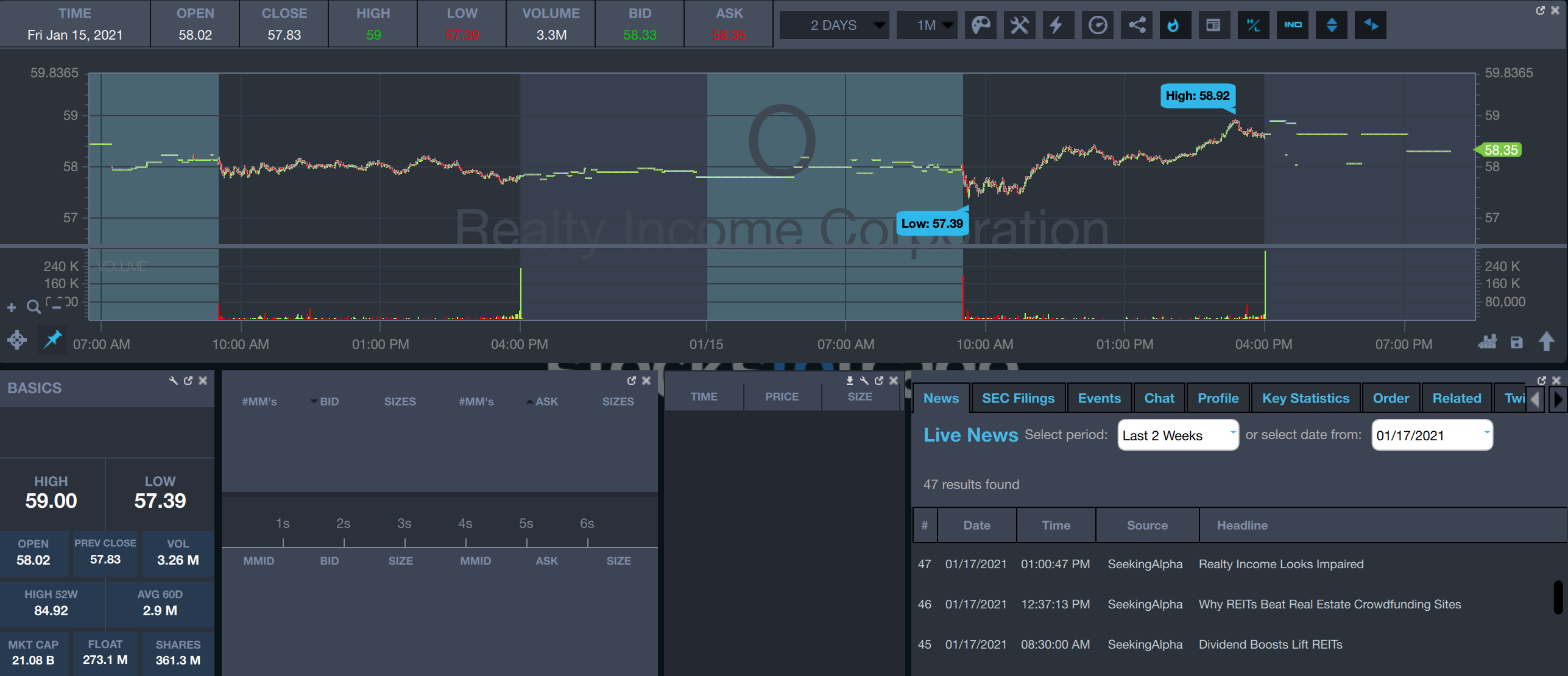
Task: Click the lightning bolt icon in chart toolbar
Action: coord(1058,25)
